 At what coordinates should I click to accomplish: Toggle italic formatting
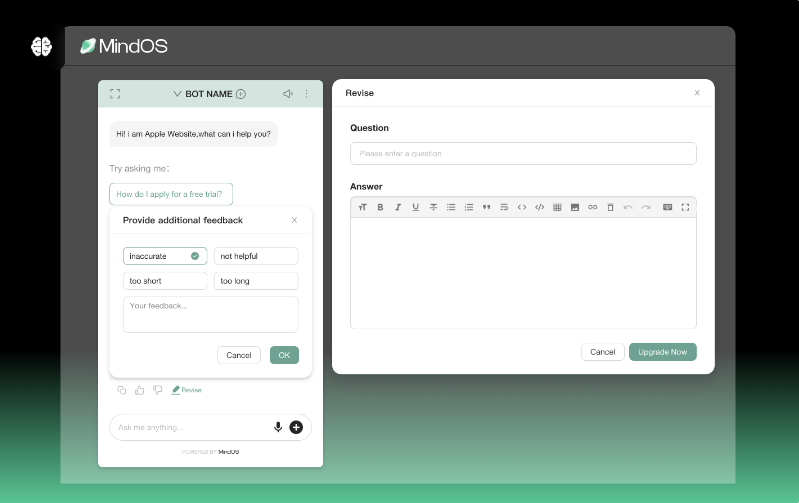[x=398, y=207]
